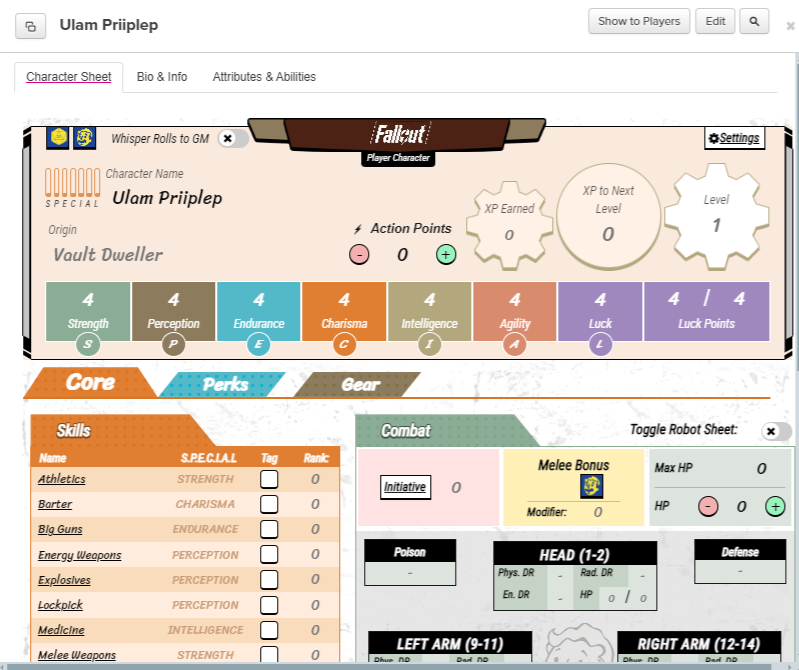Screen dimensions: 799x670
Task: Open the Perks section tab
Action: pos(226,384)
